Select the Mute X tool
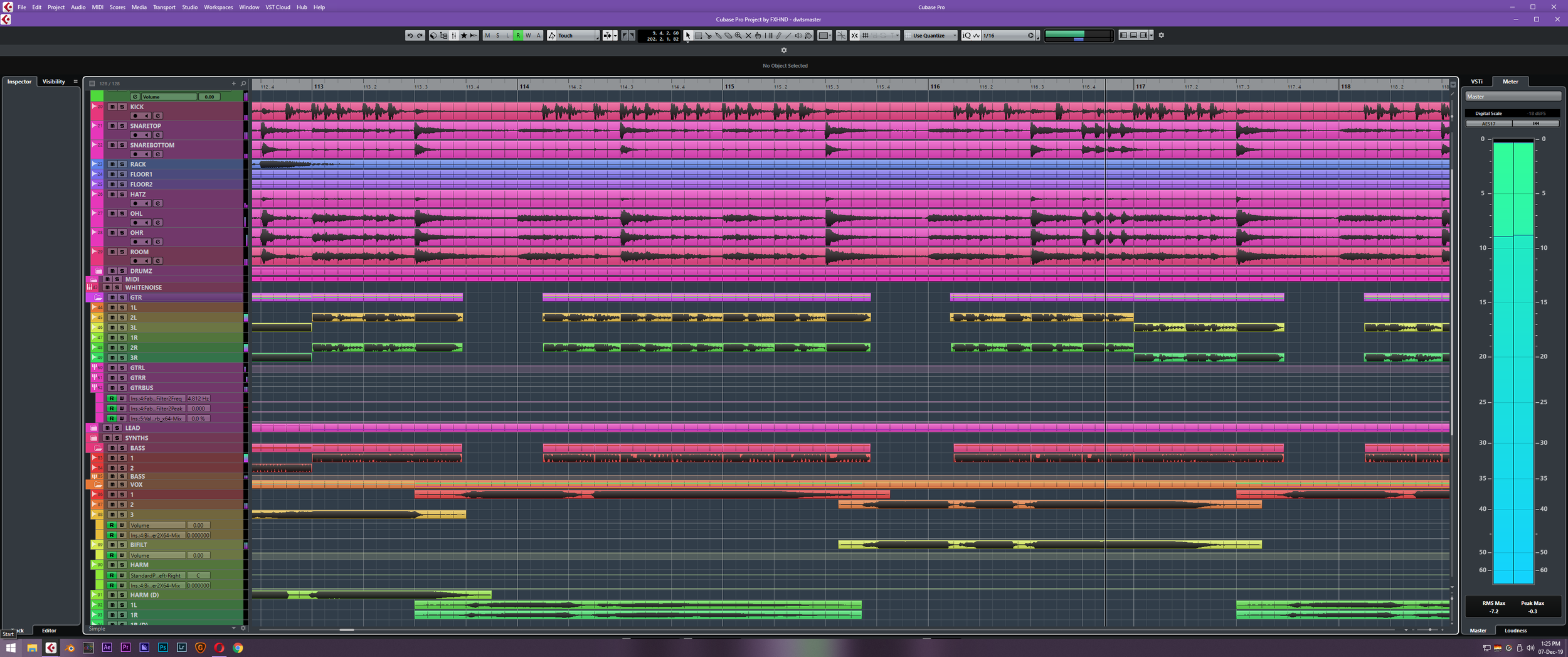This screenshot has width=1568, height=657. pos(748,35)
